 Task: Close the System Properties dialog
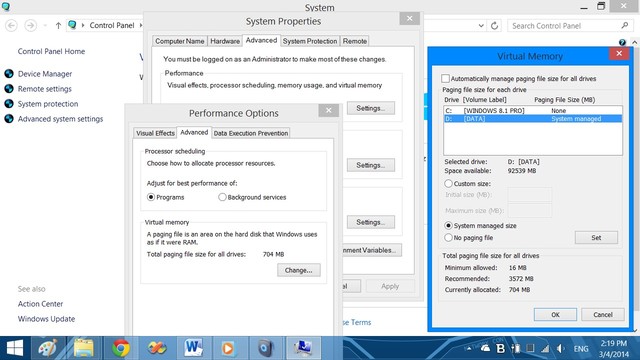(x=409, y=18)
